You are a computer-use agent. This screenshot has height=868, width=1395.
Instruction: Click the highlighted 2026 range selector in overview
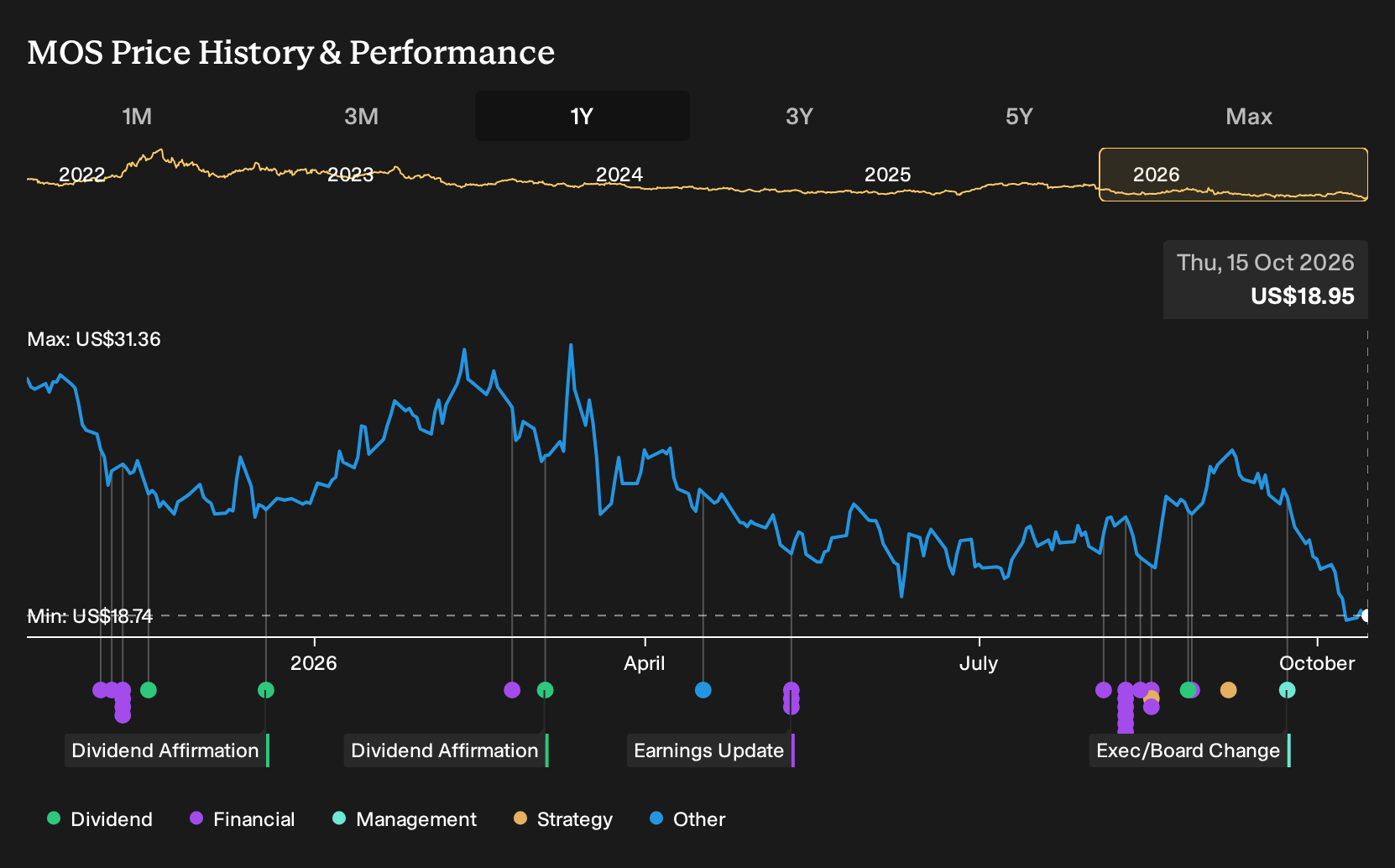coord(1234,175)
